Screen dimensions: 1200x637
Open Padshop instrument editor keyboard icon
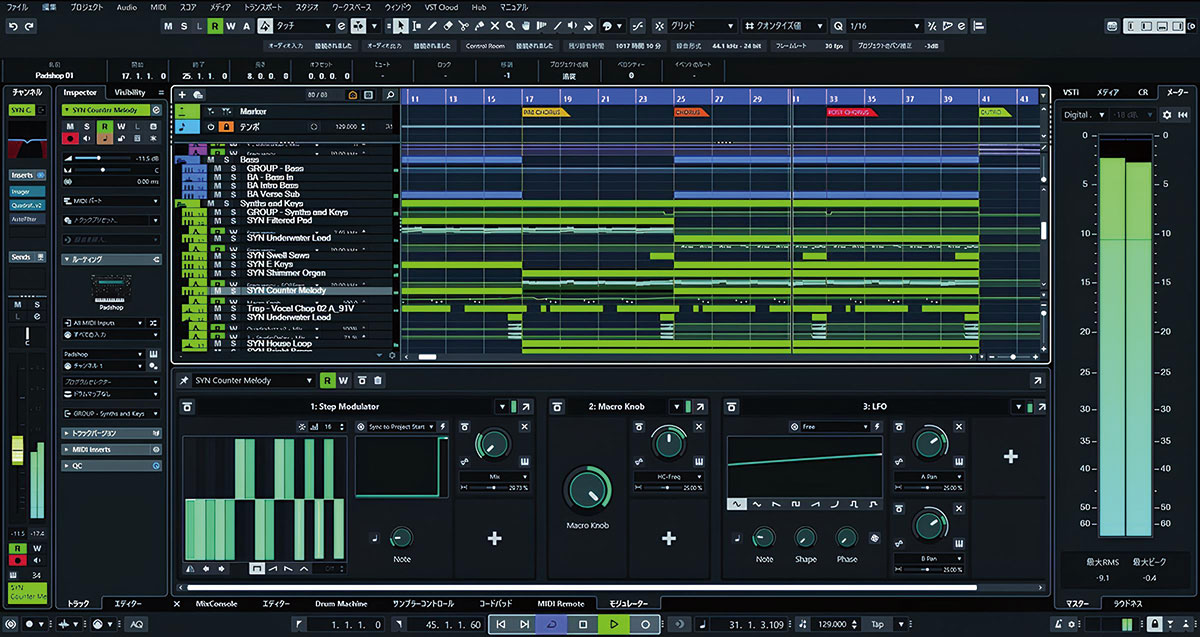pos(155,354)
